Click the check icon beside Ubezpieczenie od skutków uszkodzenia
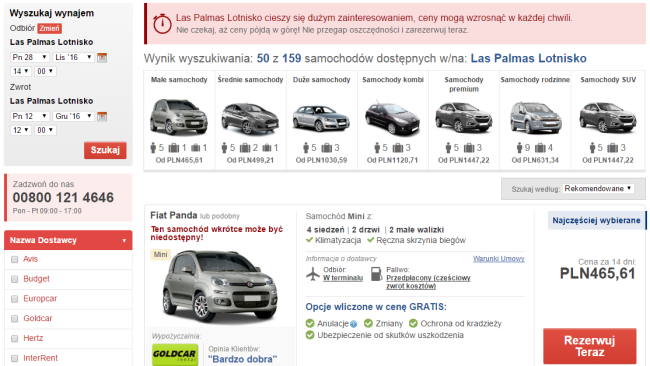 click(310, 335)
